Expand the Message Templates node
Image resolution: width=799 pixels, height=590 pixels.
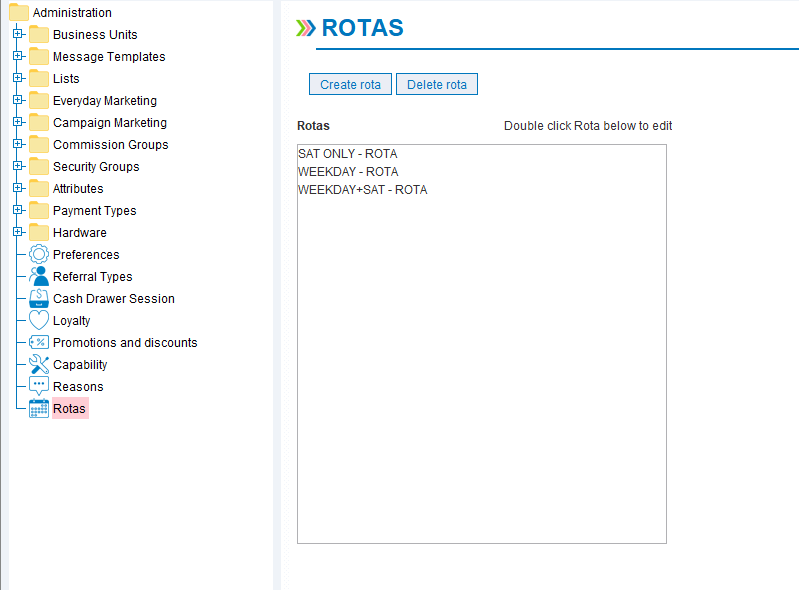click(x=17, y=56)
